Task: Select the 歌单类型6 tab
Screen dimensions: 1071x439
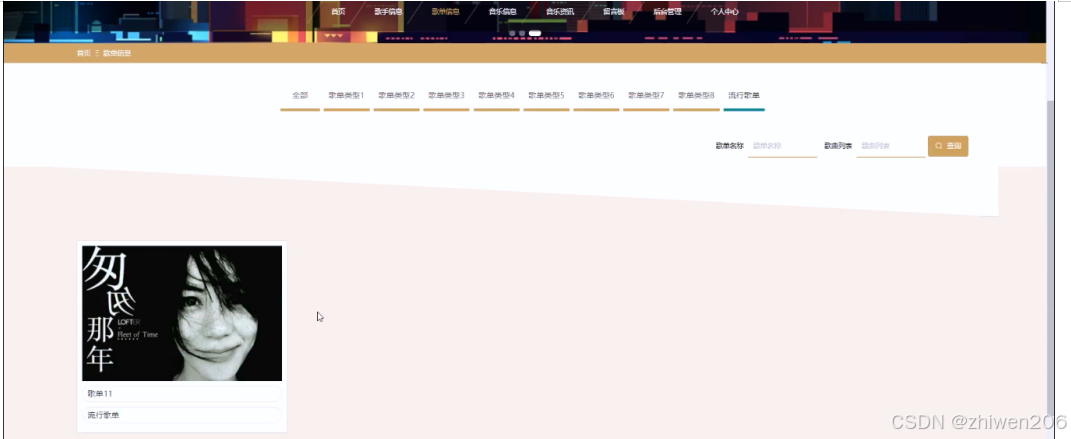Action: click(x=596, y=96)
